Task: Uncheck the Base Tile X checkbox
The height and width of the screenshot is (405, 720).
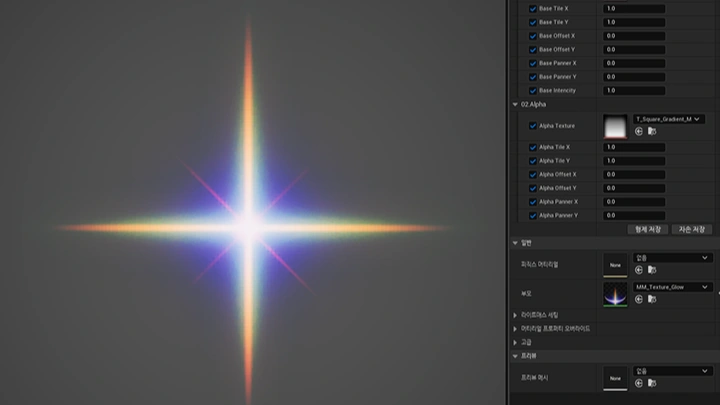Action: [x=532, y=8]
